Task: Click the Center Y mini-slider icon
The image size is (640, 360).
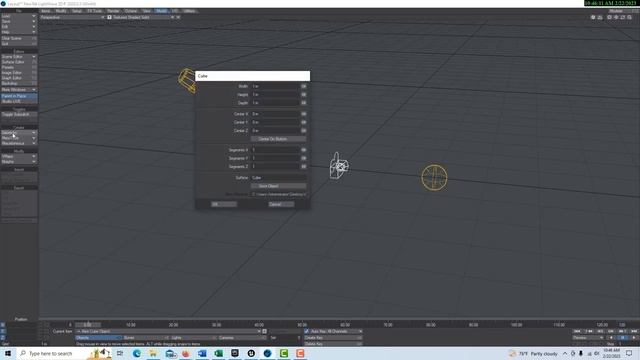Action: 304,122
